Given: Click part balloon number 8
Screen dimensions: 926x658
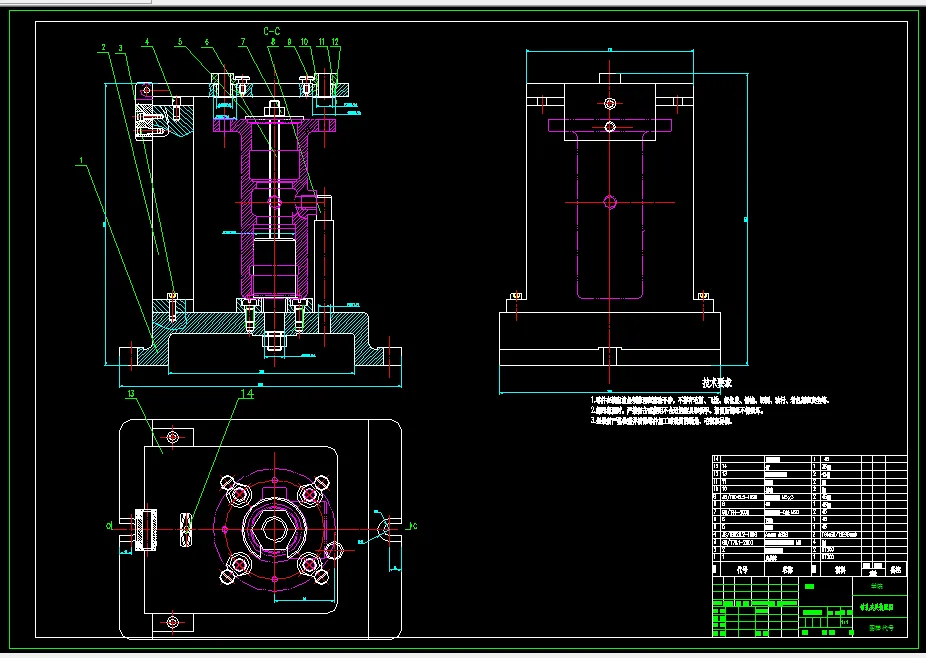Looking at the screenshot, I should click(x=273, y=42).
